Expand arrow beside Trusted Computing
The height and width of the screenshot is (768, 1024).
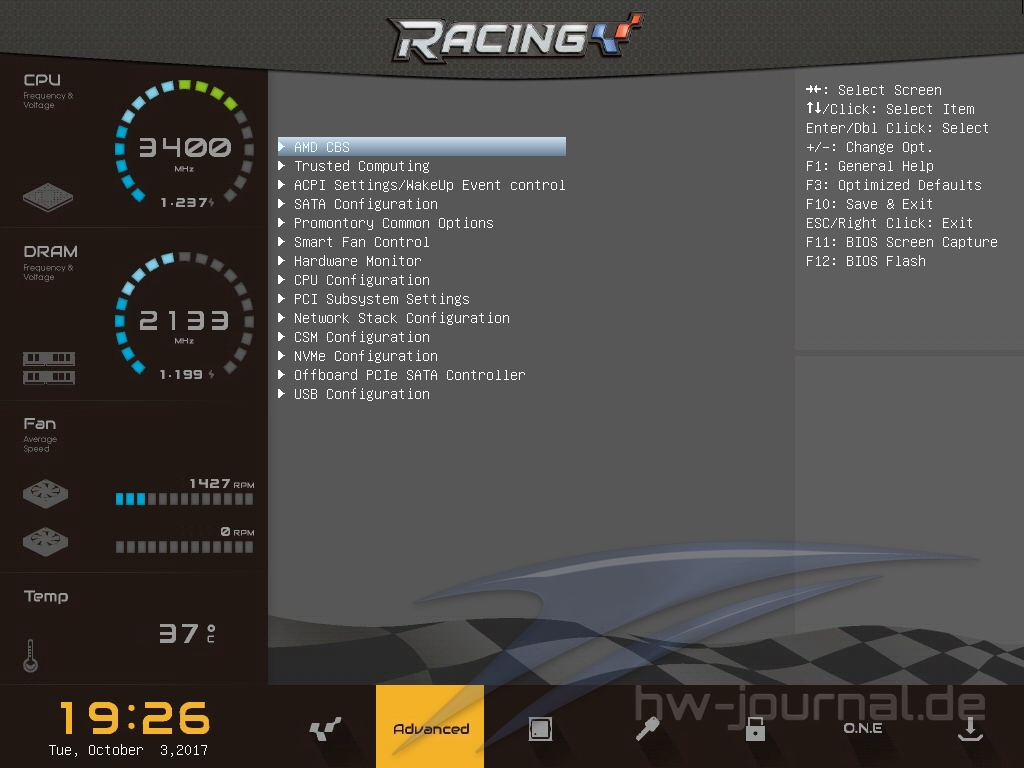pos(281,165)
